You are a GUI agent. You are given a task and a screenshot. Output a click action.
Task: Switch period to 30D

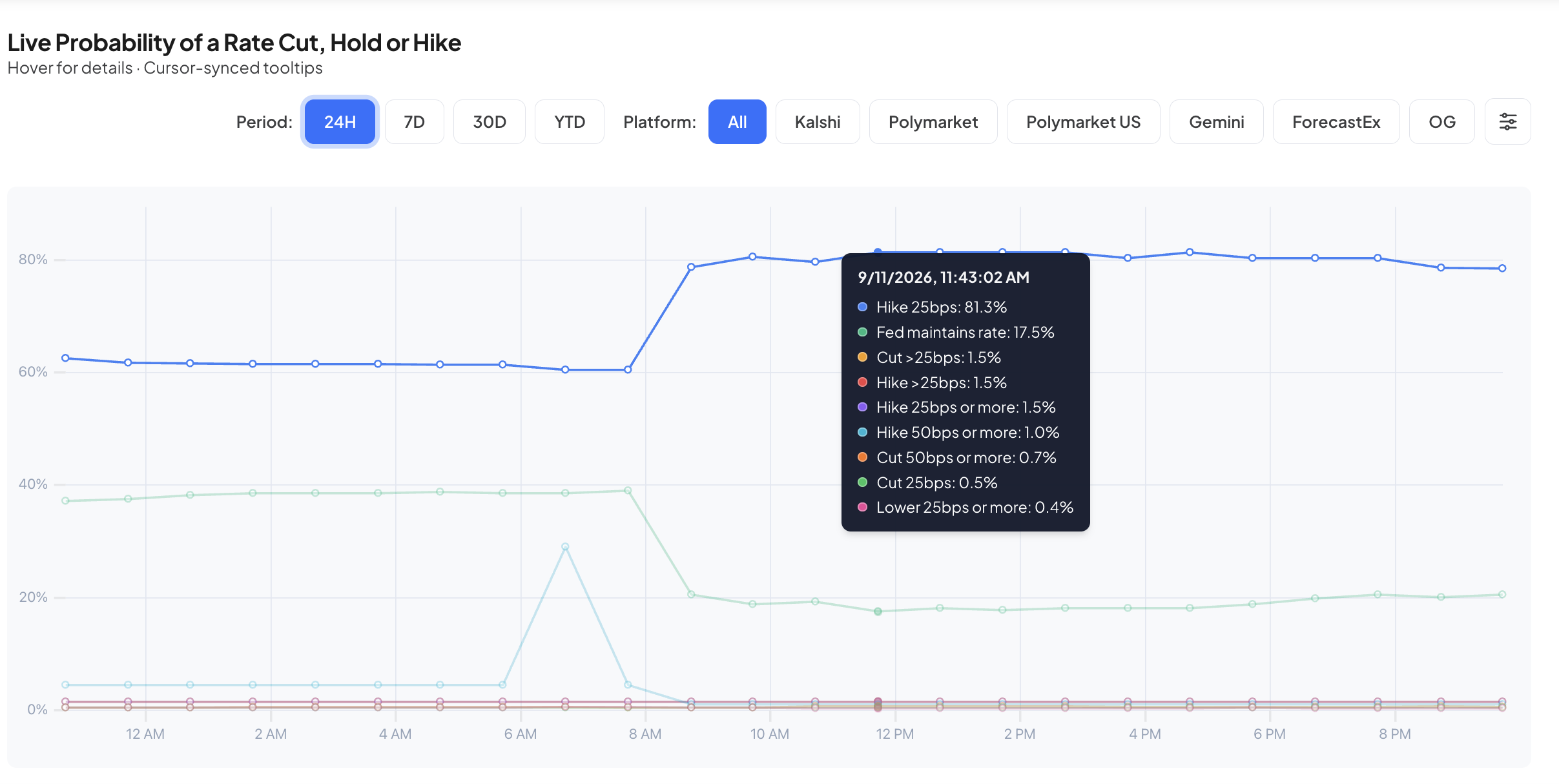click(490, 121)
